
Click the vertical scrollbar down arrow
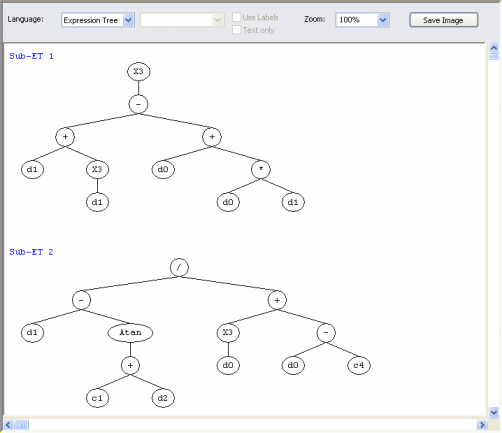(x=494, y=412)
